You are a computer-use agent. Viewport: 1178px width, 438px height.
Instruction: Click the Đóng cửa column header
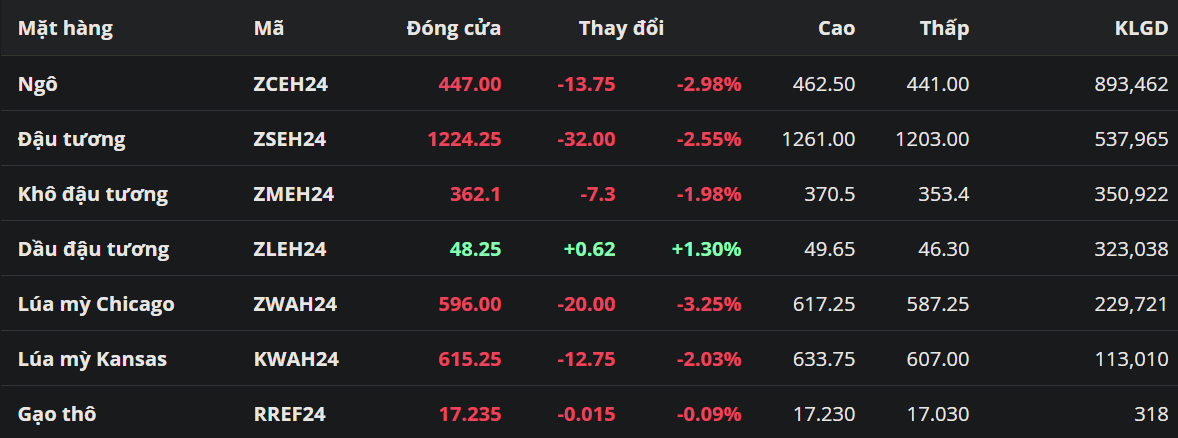[453, 28]
